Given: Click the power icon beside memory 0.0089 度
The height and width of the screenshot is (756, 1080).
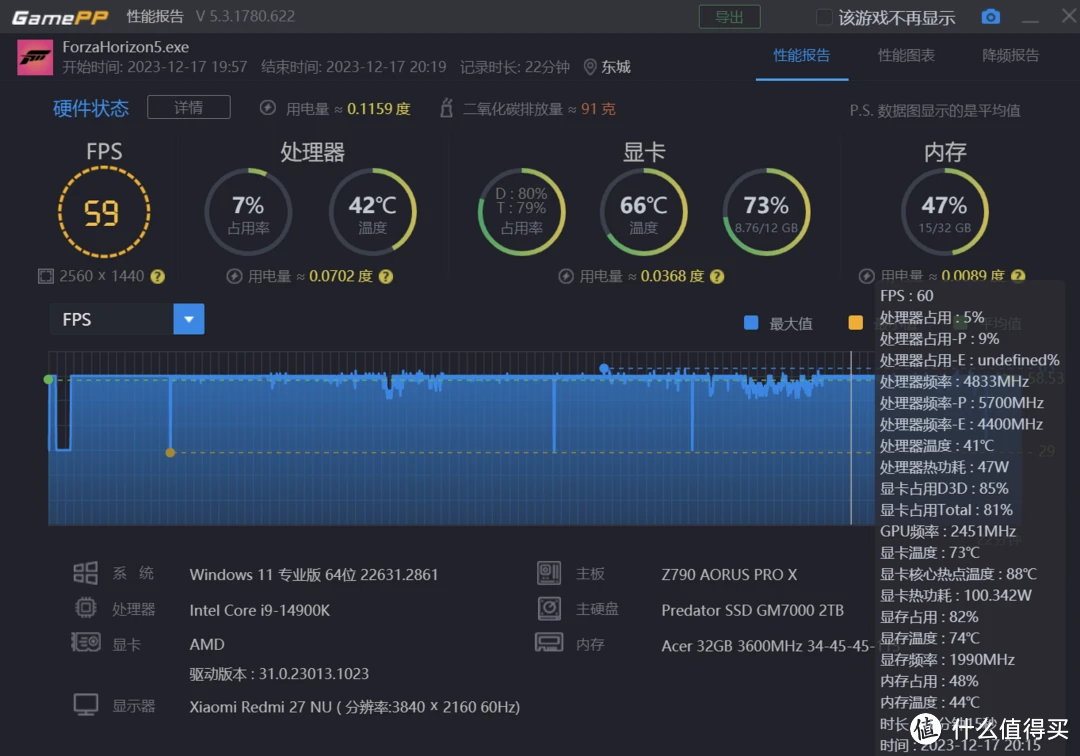Looking at the screenshot, I should coord(866,277).
